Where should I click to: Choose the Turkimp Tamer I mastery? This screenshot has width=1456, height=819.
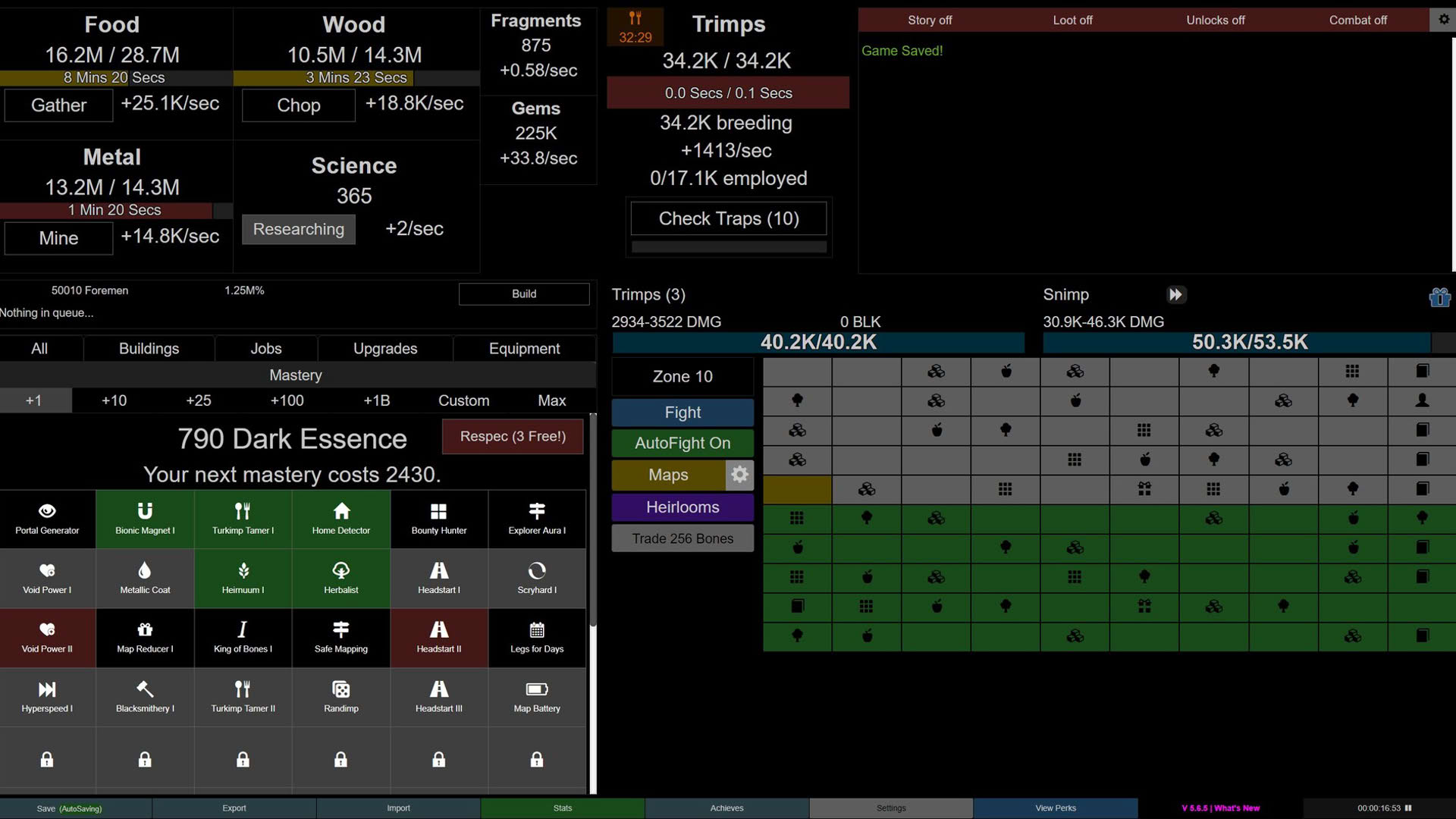coord(243,519)
